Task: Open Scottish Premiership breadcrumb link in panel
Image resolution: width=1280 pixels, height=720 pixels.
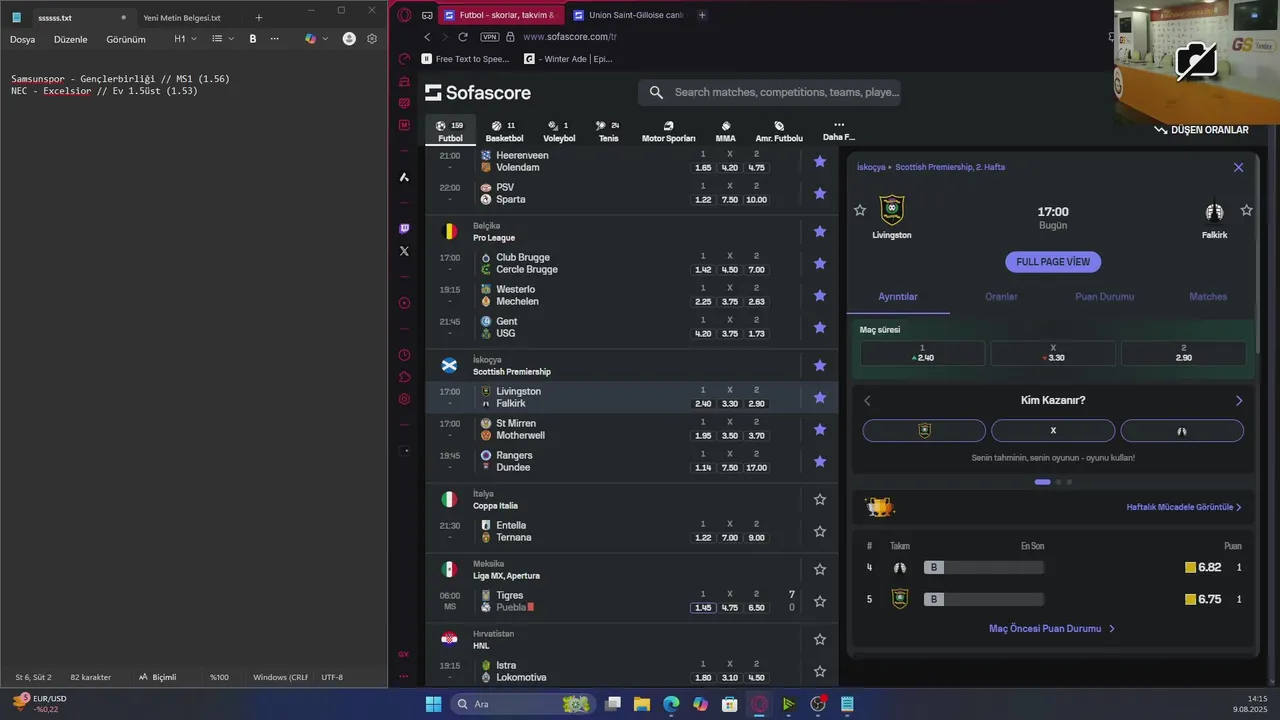Action: pos(950,167)
